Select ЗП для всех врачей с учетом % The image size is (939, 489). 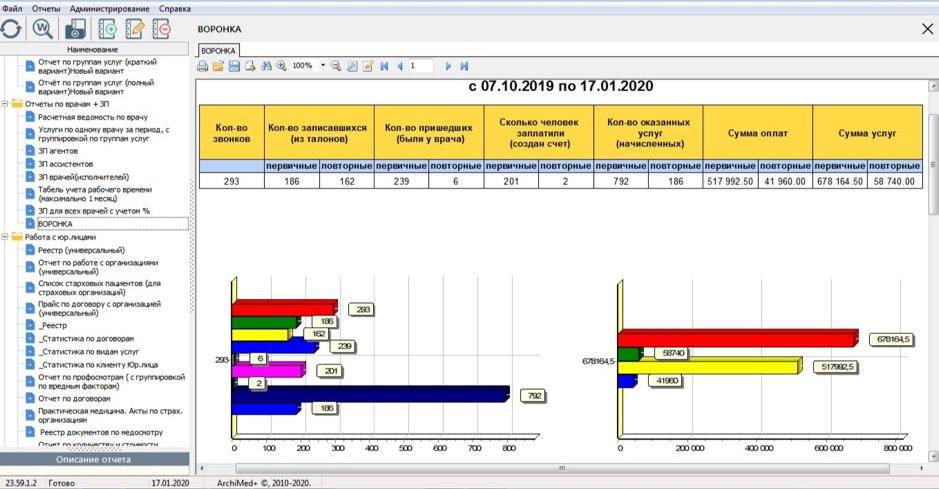point(94,211)
